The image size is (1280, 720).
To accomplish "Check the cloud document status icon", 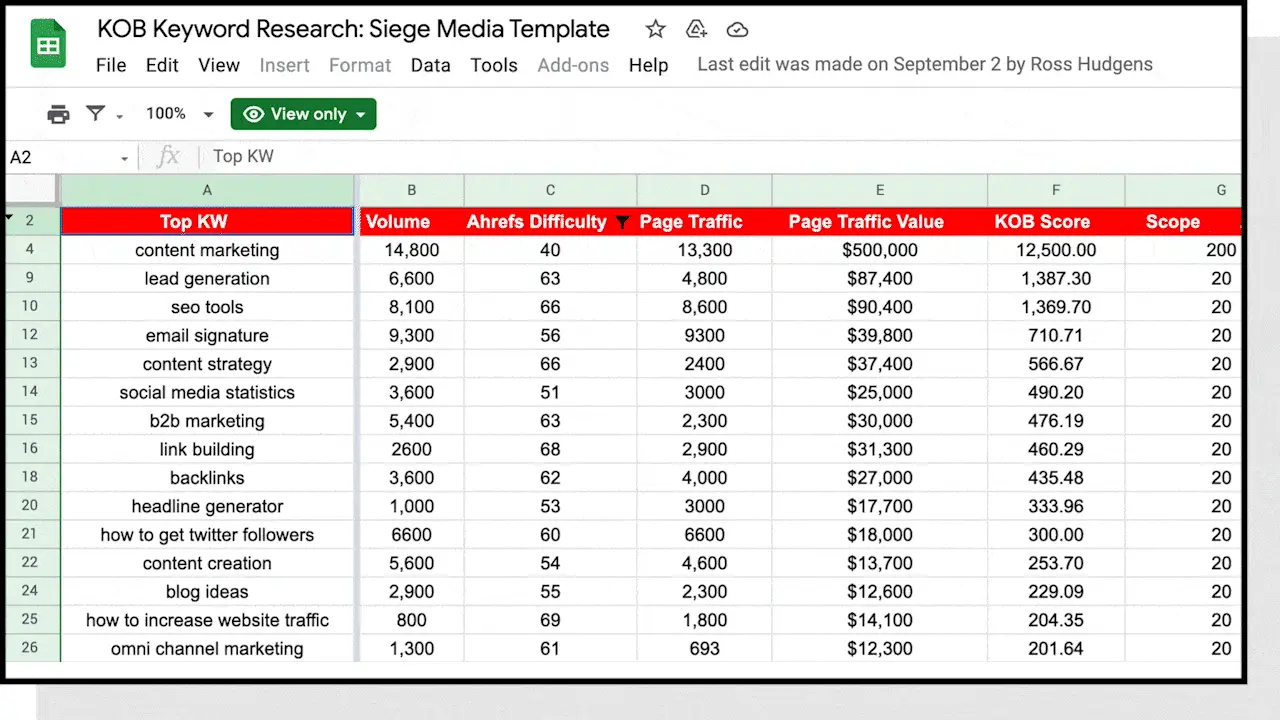I will (x=737, y=29).
